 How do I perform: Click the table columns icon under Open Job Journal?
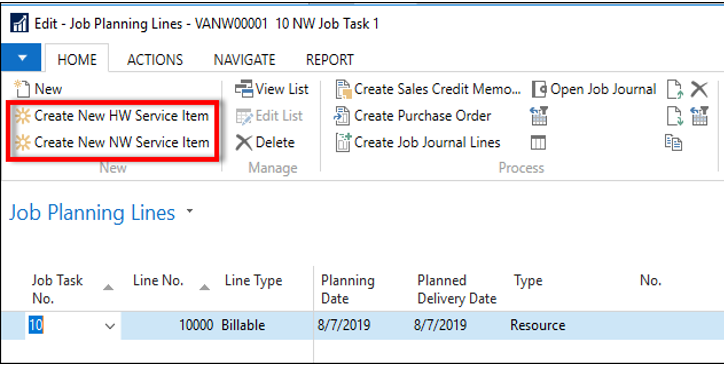coord(538,143)
